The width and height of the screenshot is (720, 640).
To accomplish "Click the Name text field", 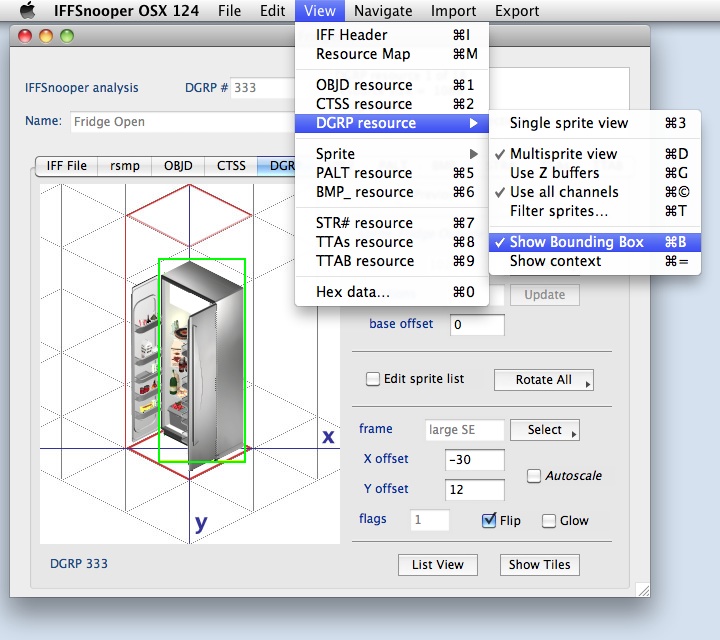I will [x=180, y=122].
